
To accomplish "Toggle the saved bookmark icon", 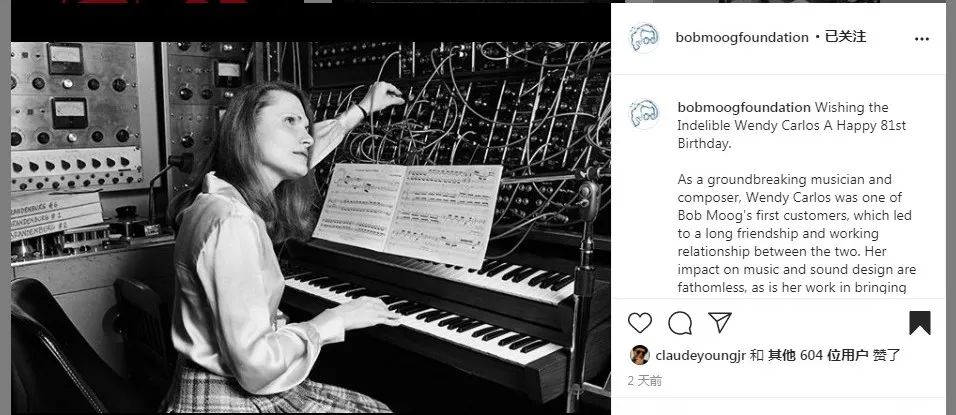I will click(x=920, y=323).
